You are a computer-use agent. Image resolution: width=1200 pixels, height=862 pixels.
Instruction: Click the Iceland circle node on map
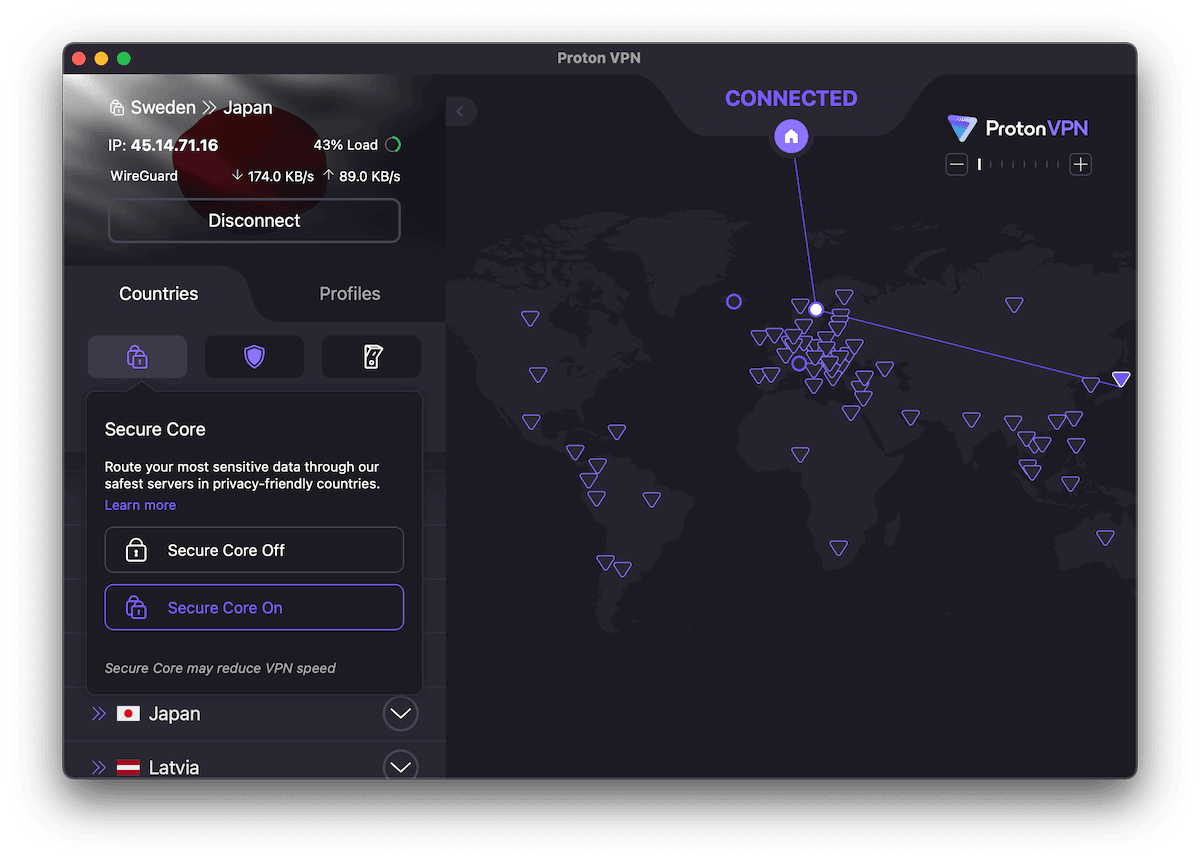[x=734, y=301]
